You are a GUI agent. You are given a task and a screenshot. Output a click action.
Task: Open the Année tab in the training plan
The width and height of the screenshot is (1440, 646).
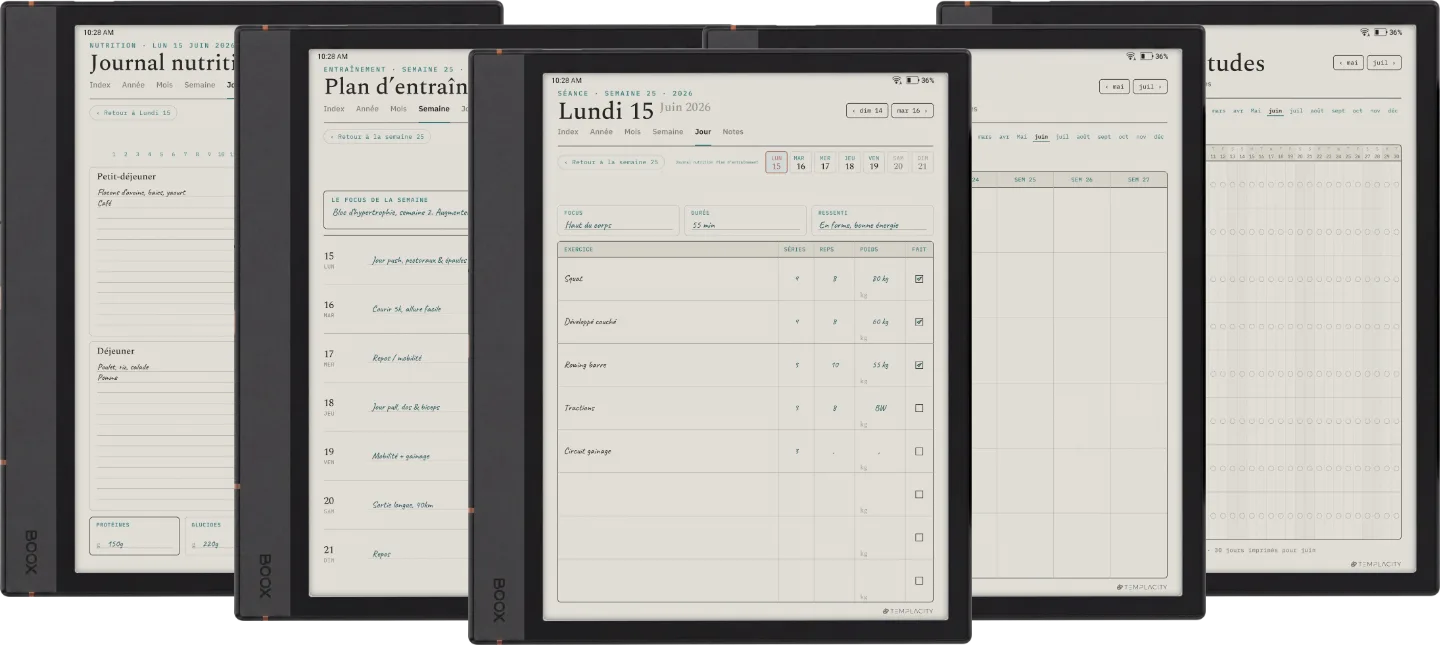367,109
